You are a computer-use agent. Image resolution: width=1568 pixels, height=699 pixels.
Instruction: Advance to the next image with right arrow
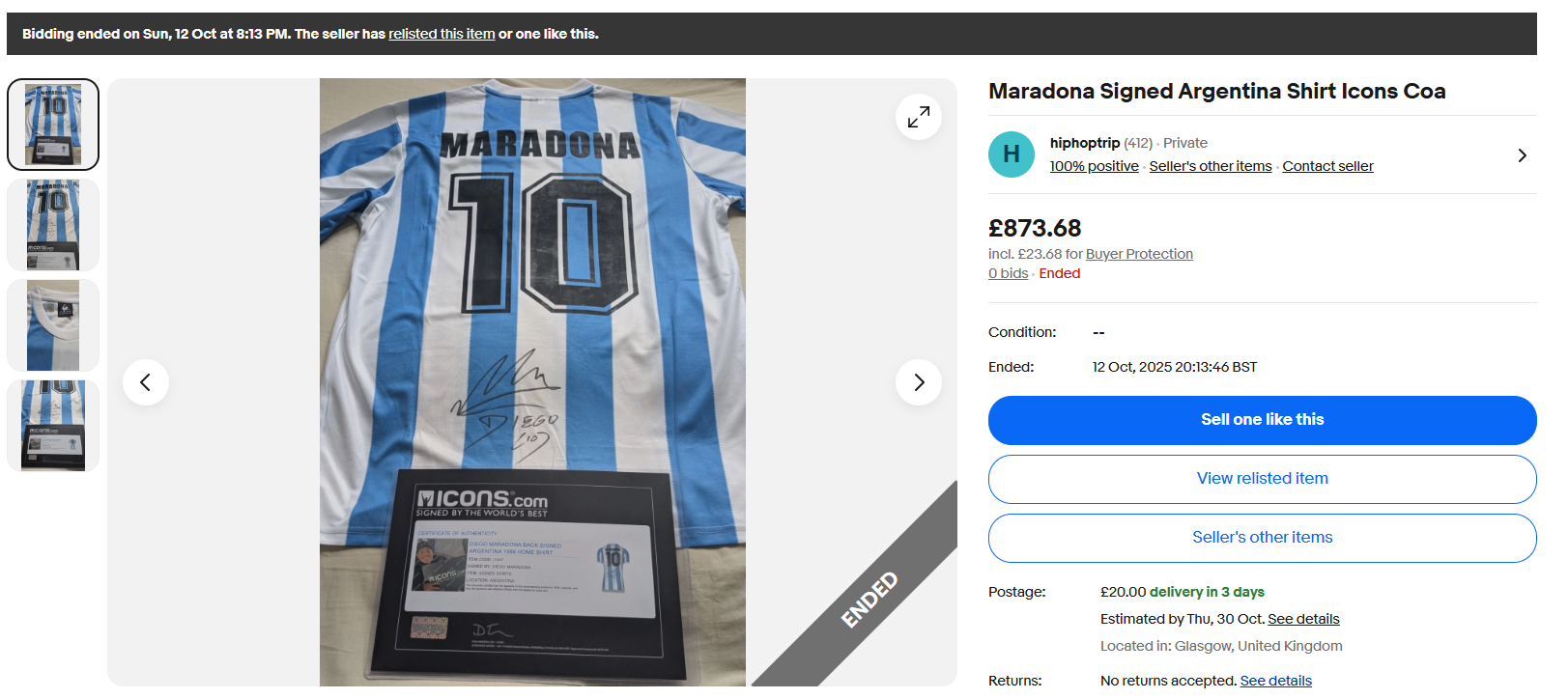919,382
